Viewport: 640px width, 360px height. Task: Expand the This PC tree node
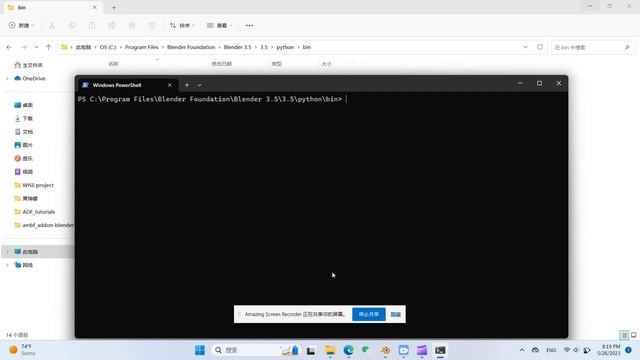(7, 252)
